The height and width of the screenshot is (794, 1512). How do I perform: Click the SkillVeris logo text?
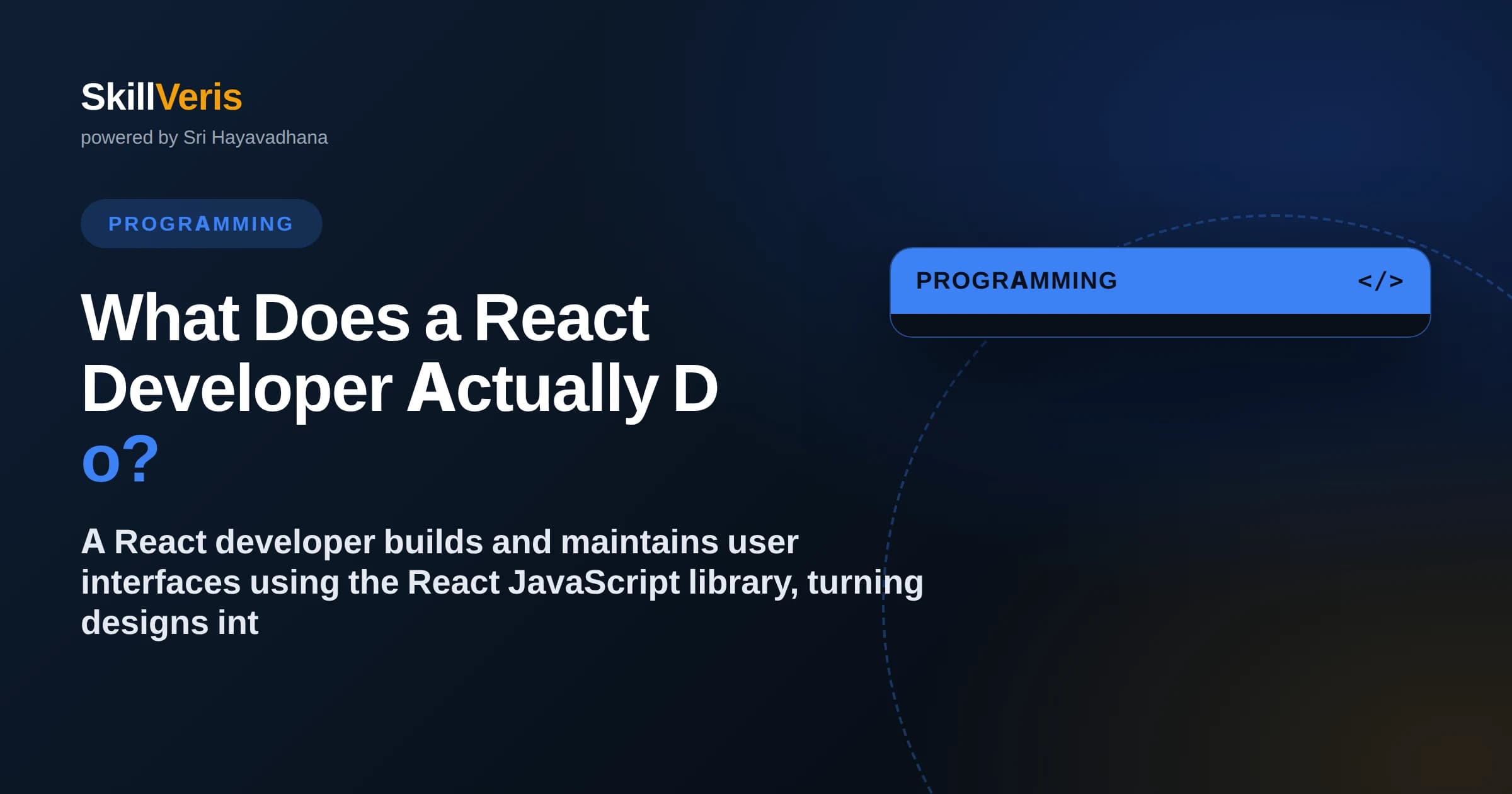point(161,97)
